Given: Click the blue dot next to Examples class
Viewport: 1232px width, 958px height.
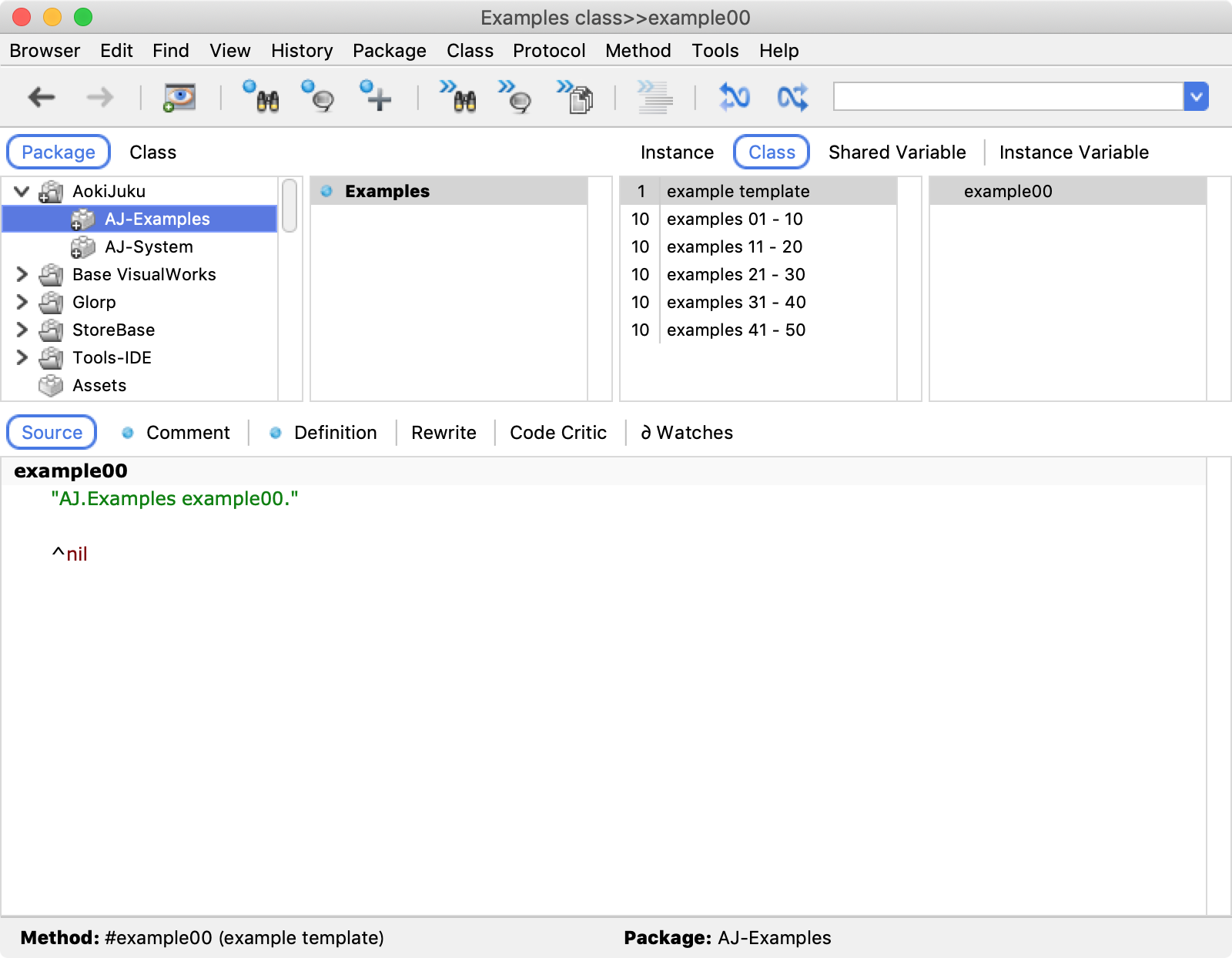Looking at the screenshot, I should [326, 191].
